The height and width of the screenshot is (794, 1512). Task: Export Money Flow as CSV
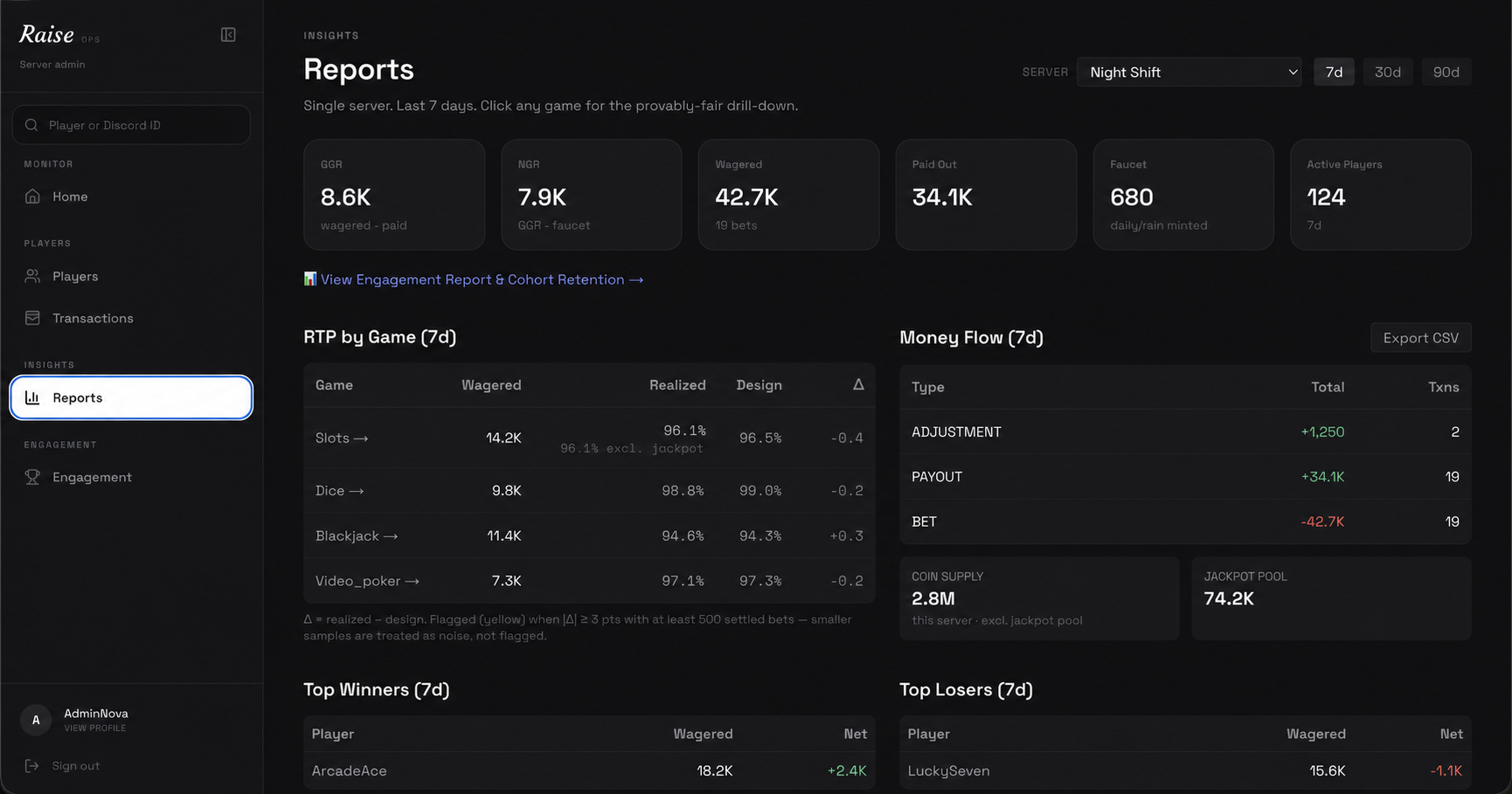pyautogui.click(x=1420, y=338)
